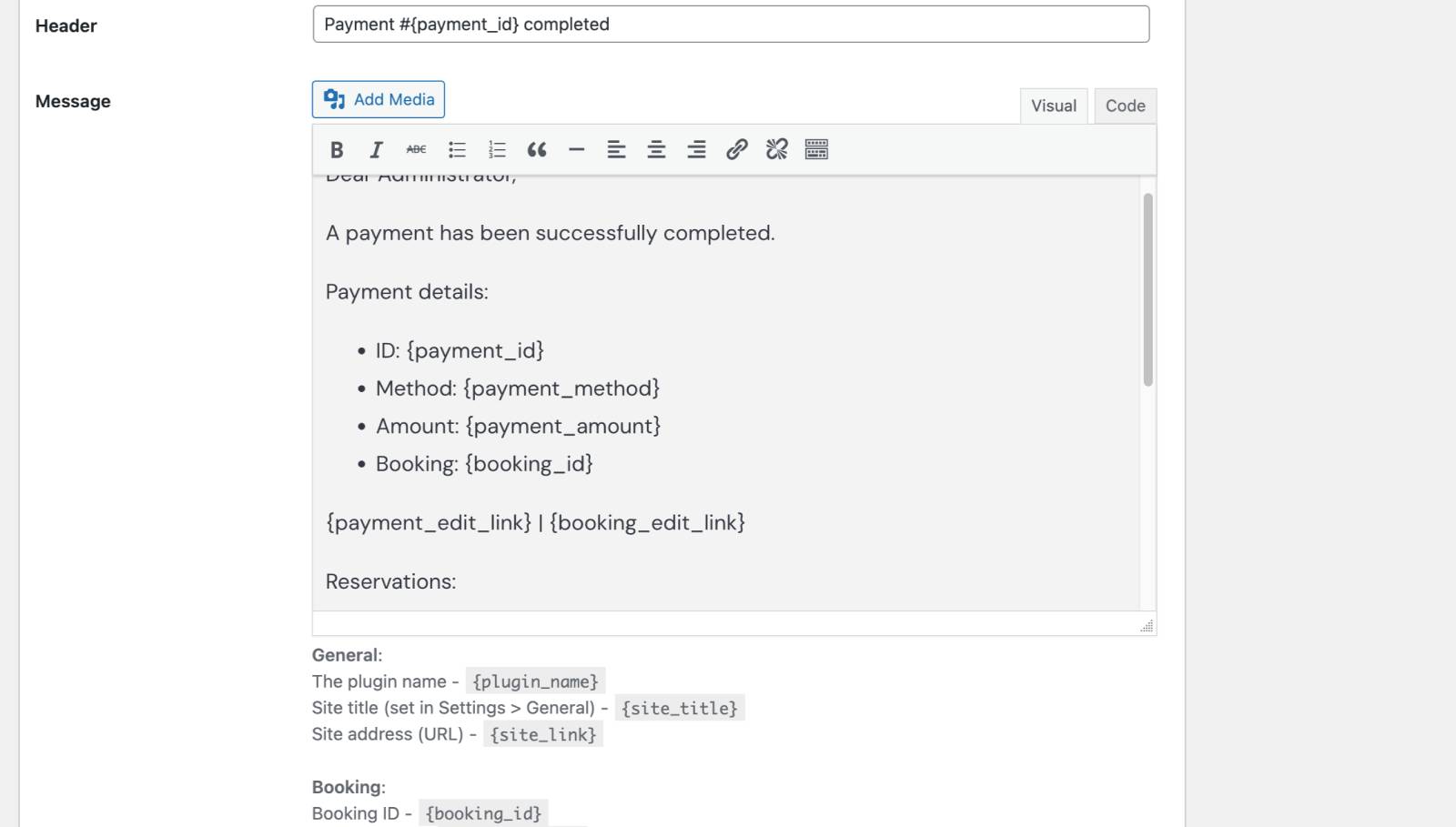
Task: Apply italic formatting to text
Action: 376,150
